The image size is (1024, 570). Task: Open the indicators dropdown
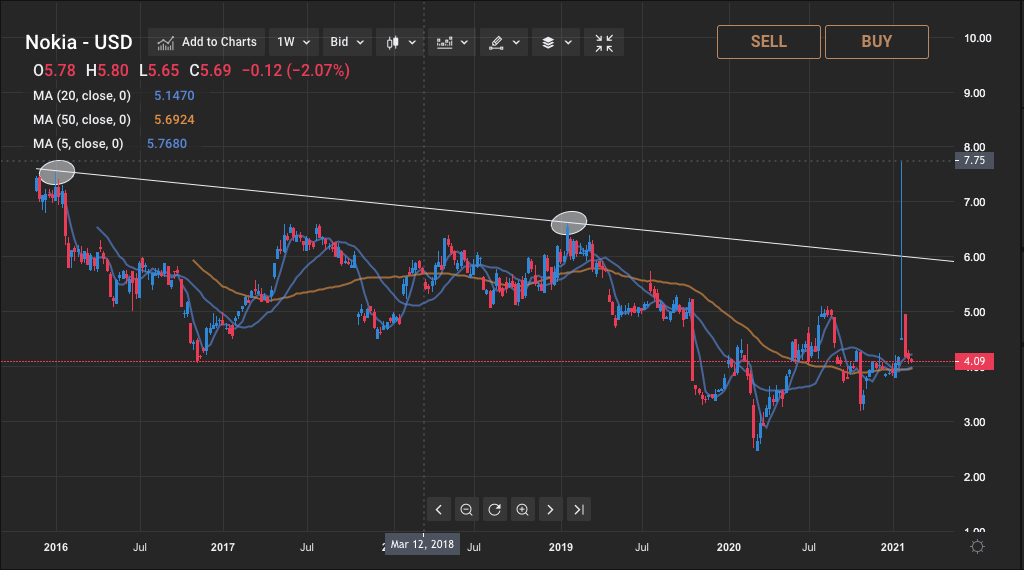(453, 42)
